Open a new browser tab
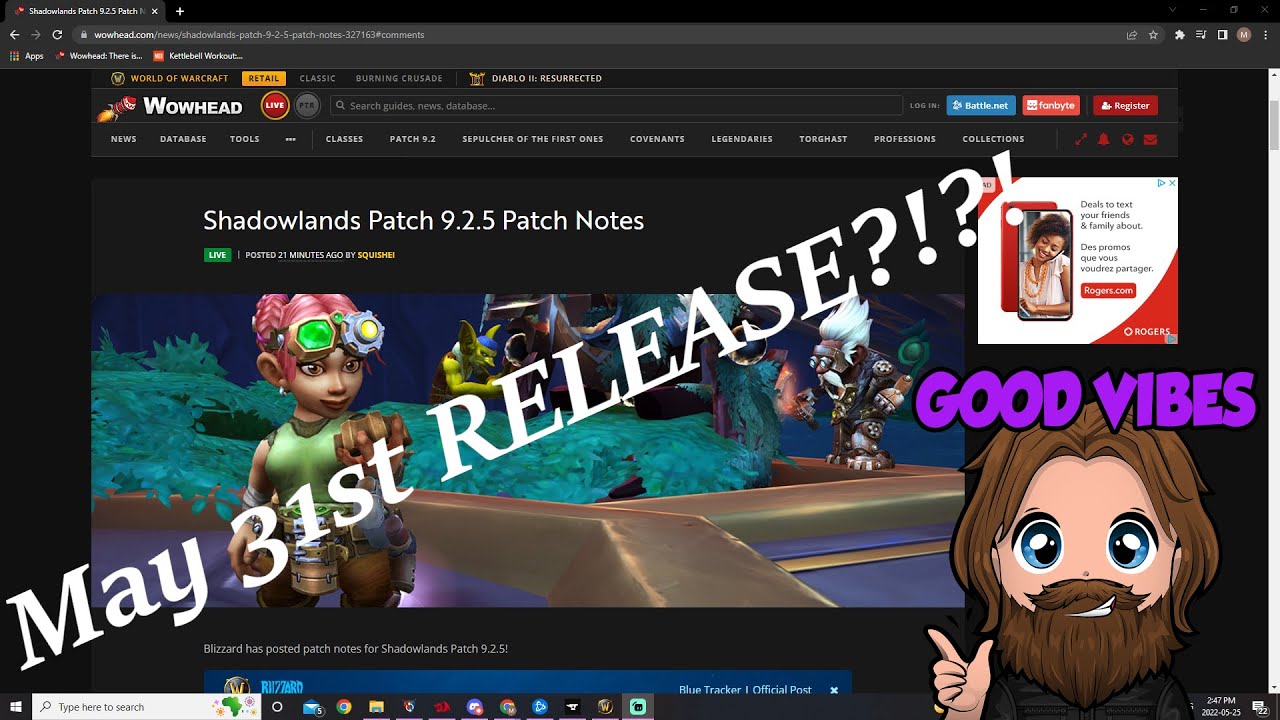 click(180, 11)
